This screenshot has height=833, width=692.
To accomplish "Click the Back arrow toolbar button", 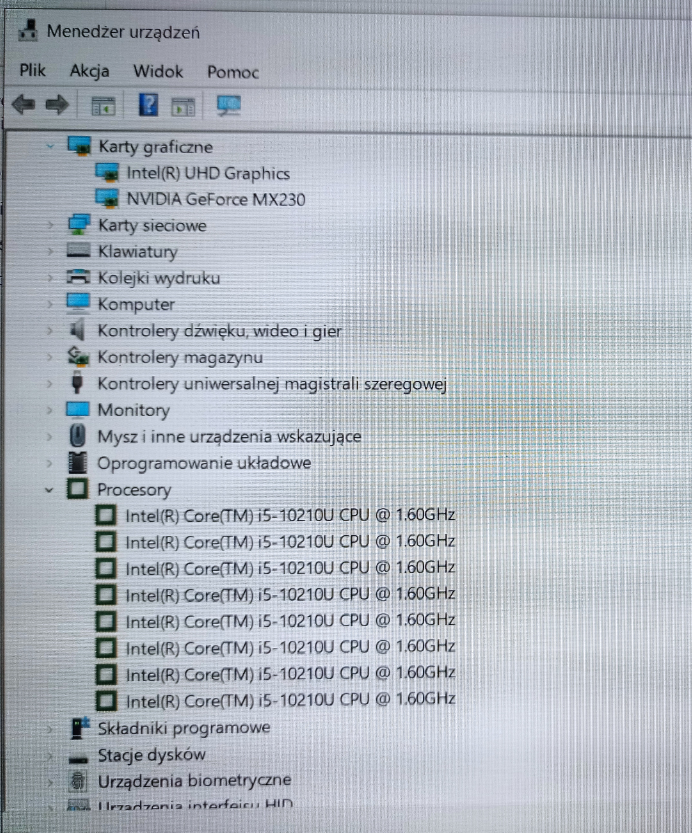I will [x=23, y=104].
